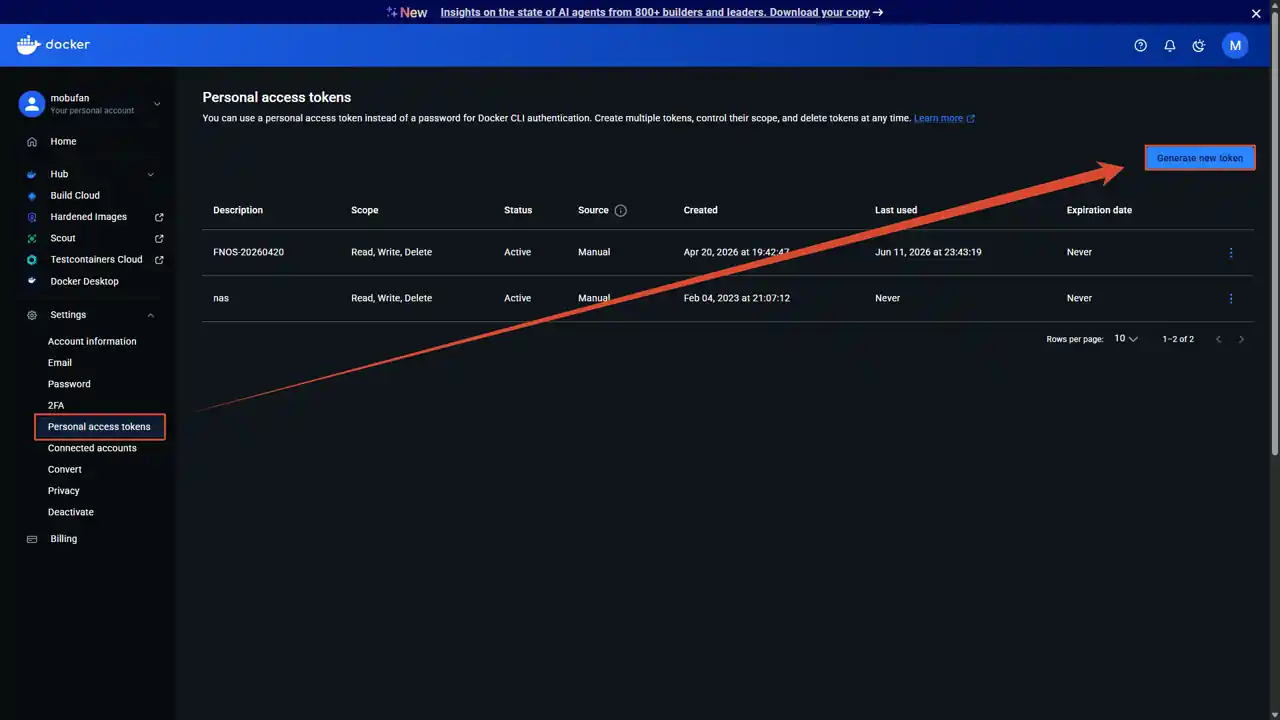This screenshot has height=720, width=1280.
Task: Open Connected accounts settings
Action: point(92,448)
